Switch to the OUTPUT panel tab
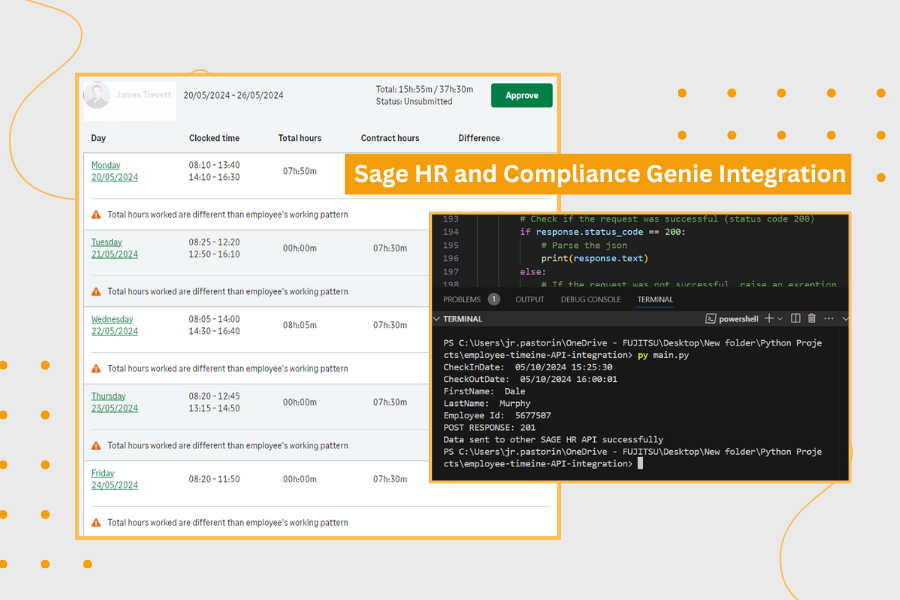This screenshot has height=600, width=900. [x=530, y=299]
